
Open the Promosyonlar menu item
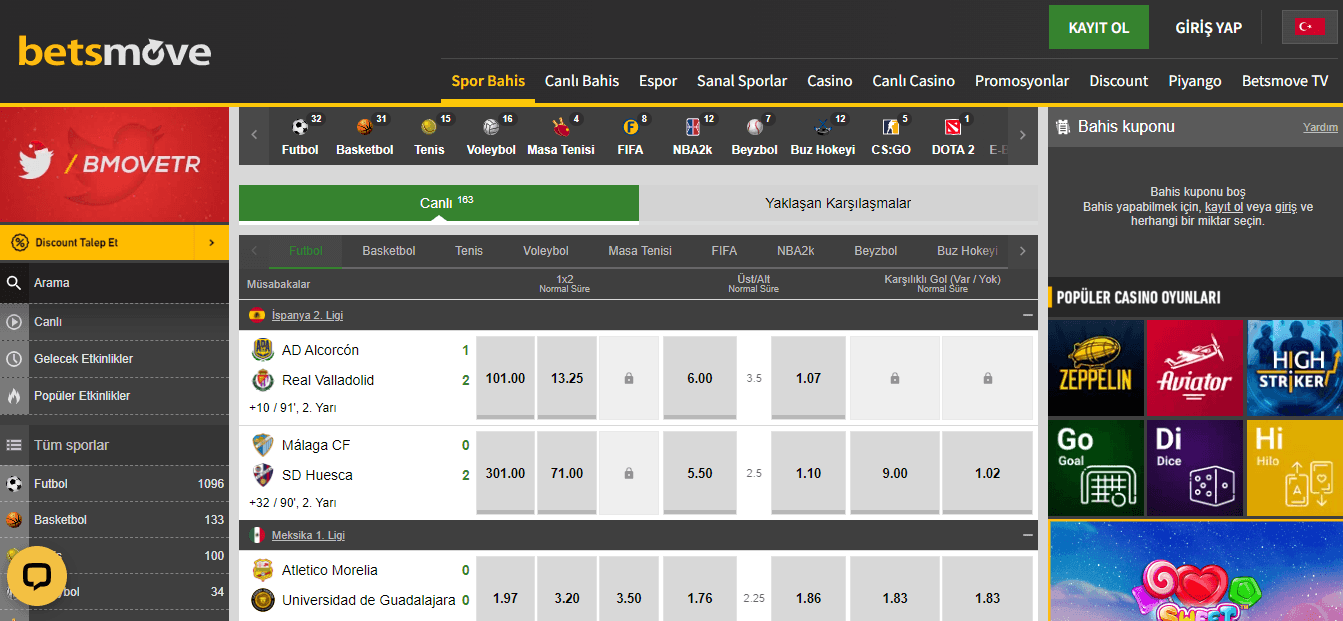(1022, 81)
